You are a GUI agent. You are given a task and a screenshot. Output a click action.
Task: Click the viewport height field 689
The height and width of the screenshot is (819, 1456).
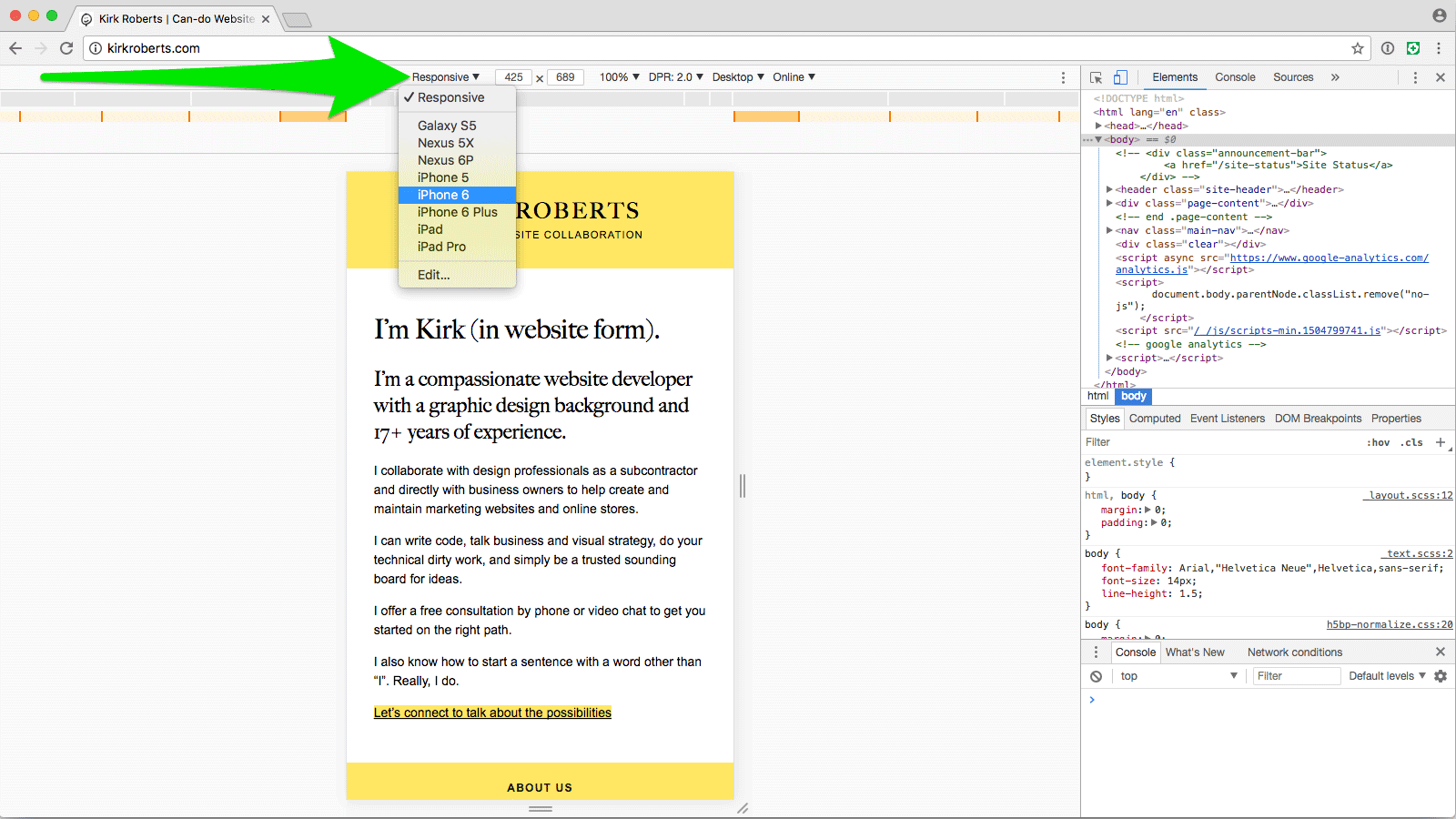[x=565, y=77]
